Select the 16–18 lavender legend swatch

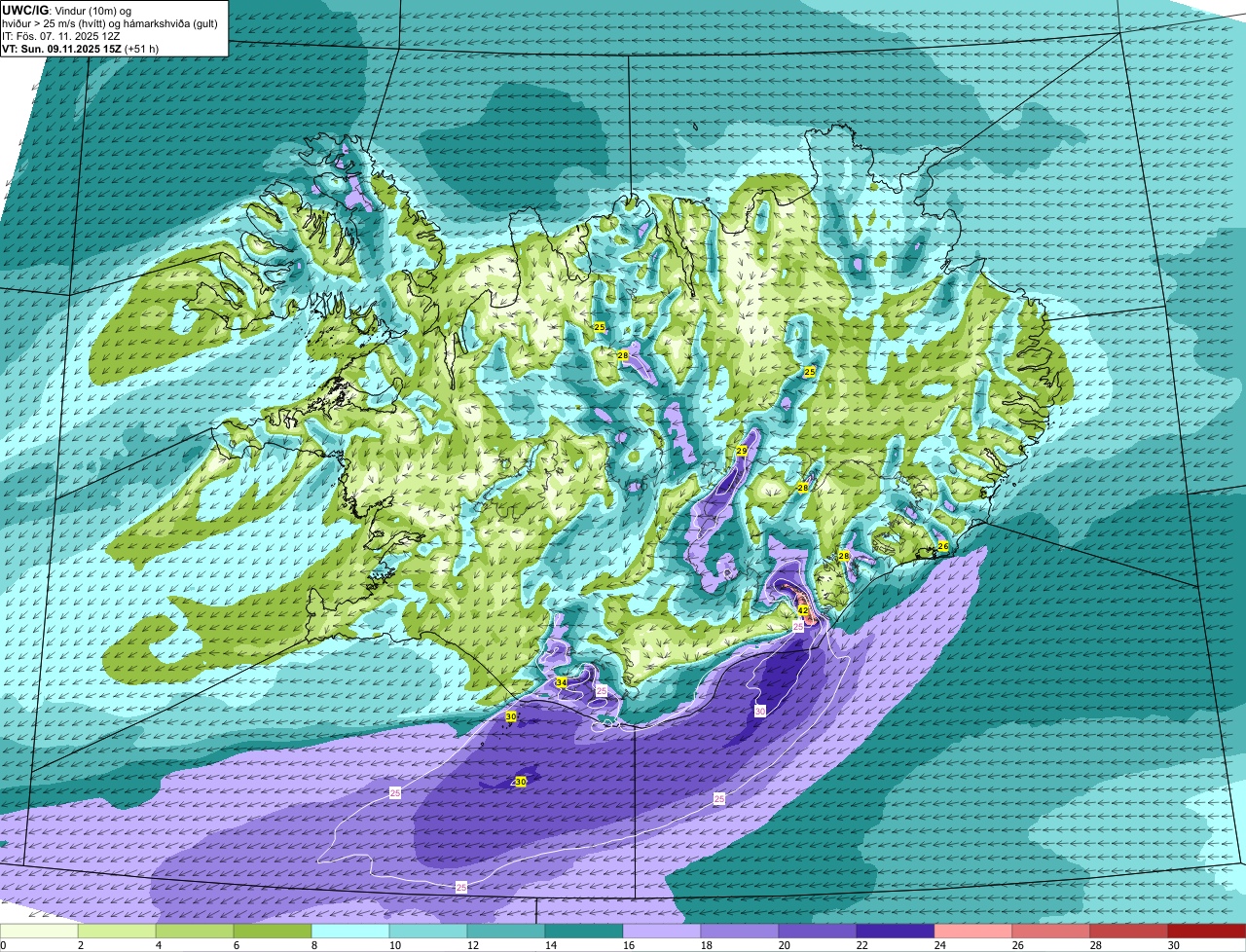click(662, 931)
